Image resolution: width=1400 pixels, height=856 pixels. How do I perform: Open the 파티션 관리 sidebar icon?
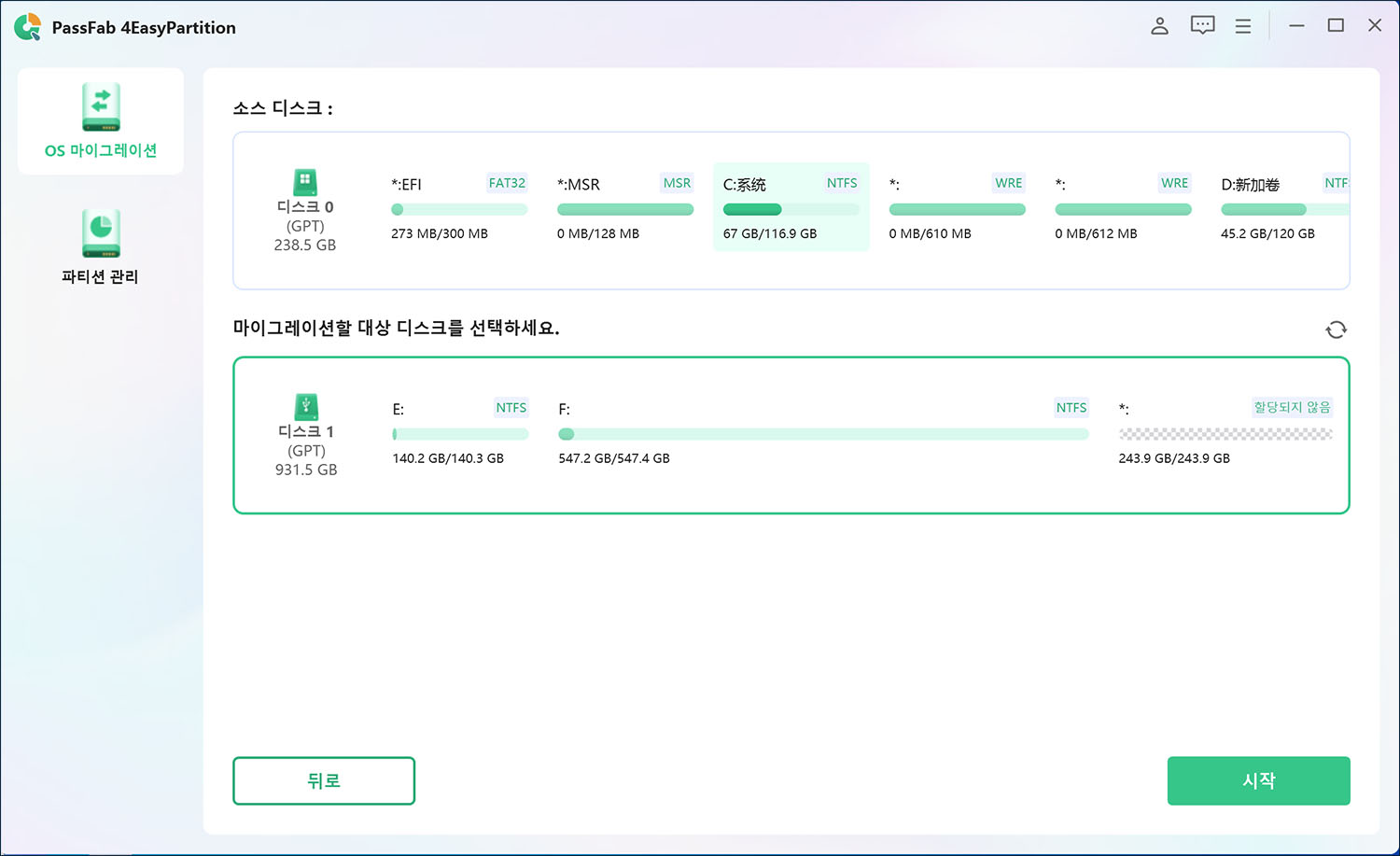[x=101, y=233]
